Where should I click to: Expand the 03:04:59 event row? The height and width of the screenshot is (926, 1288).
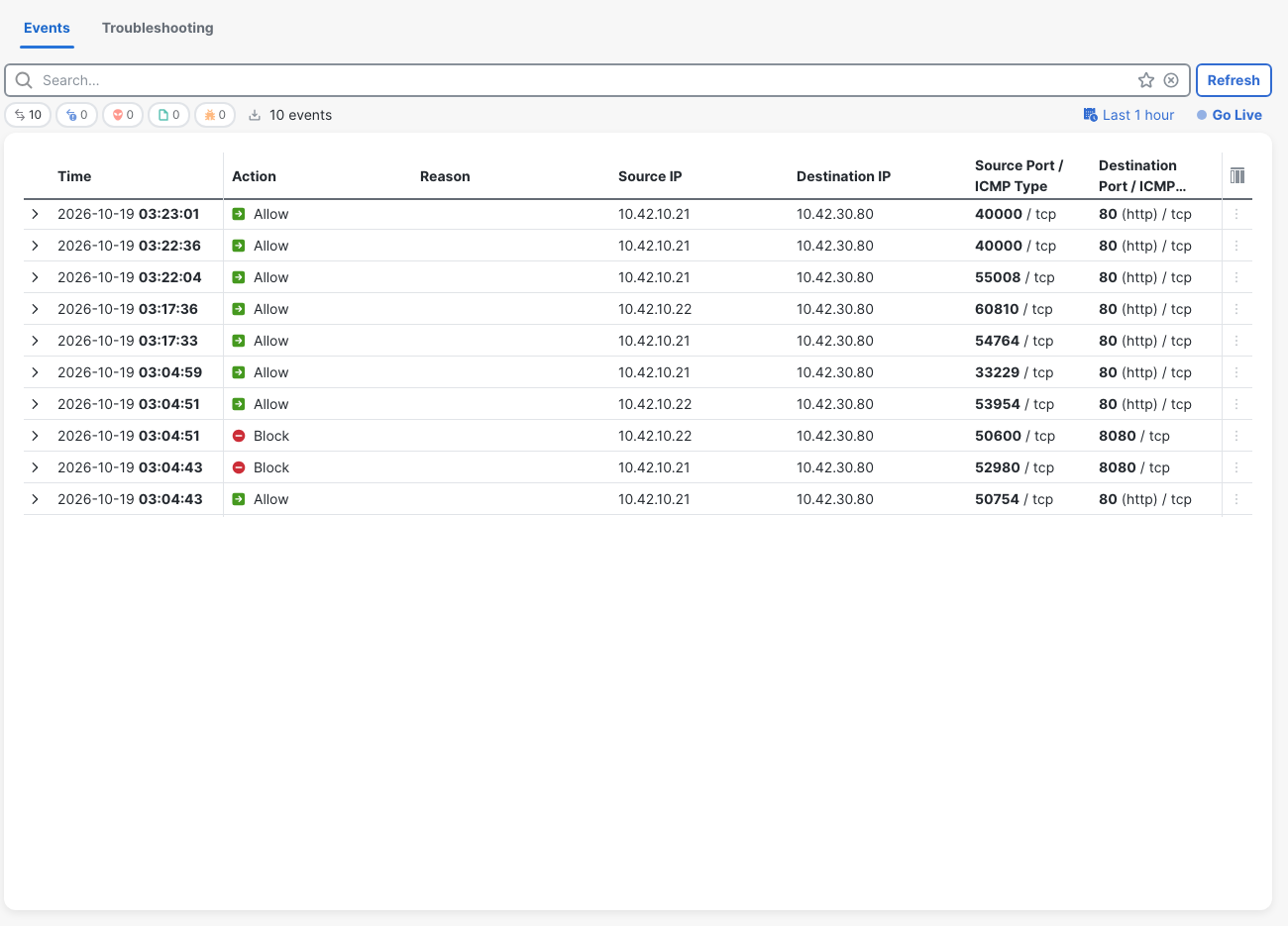coord(35,372)
